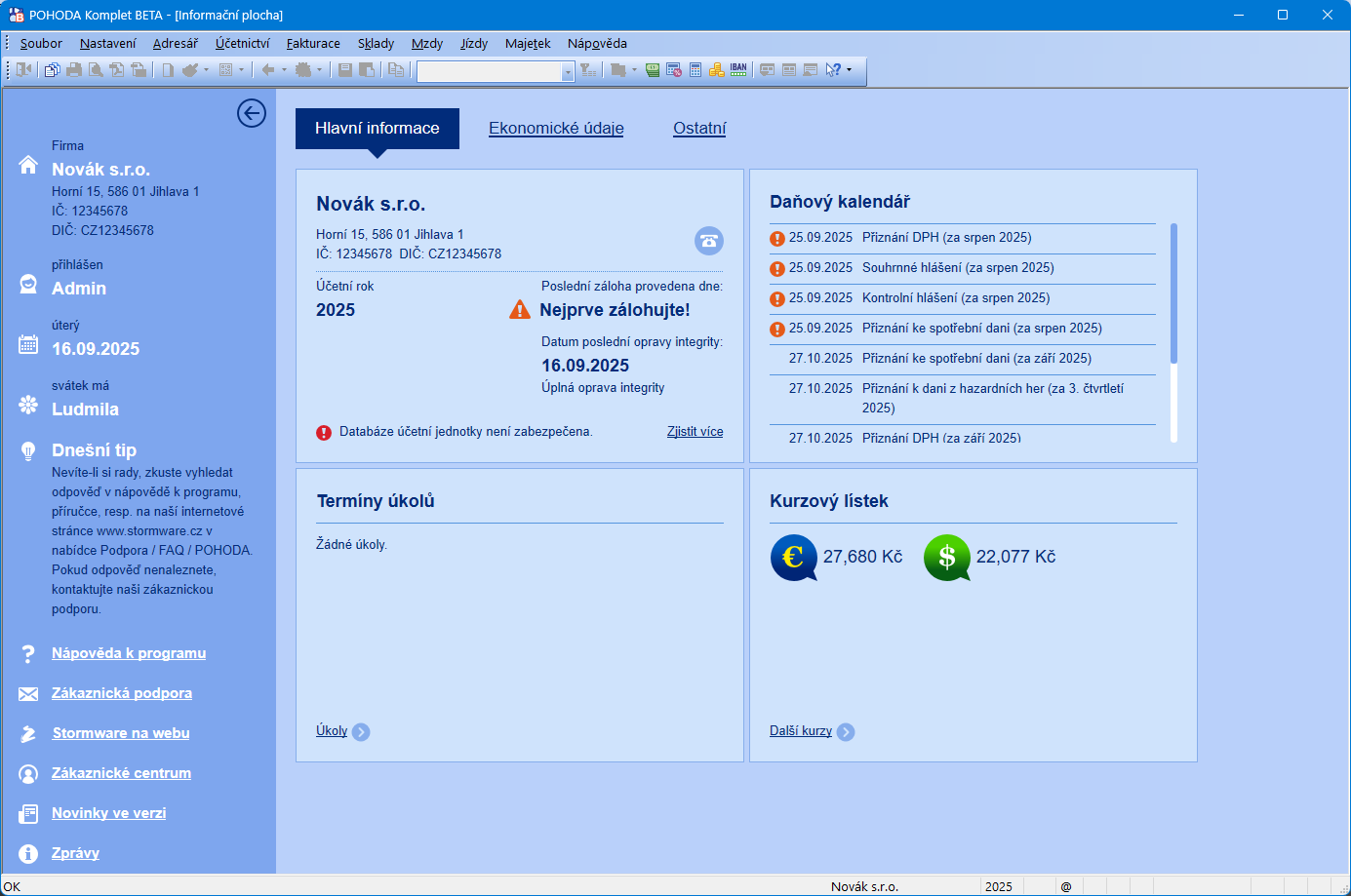Open Nápověda k programu link

coord(129,653)
